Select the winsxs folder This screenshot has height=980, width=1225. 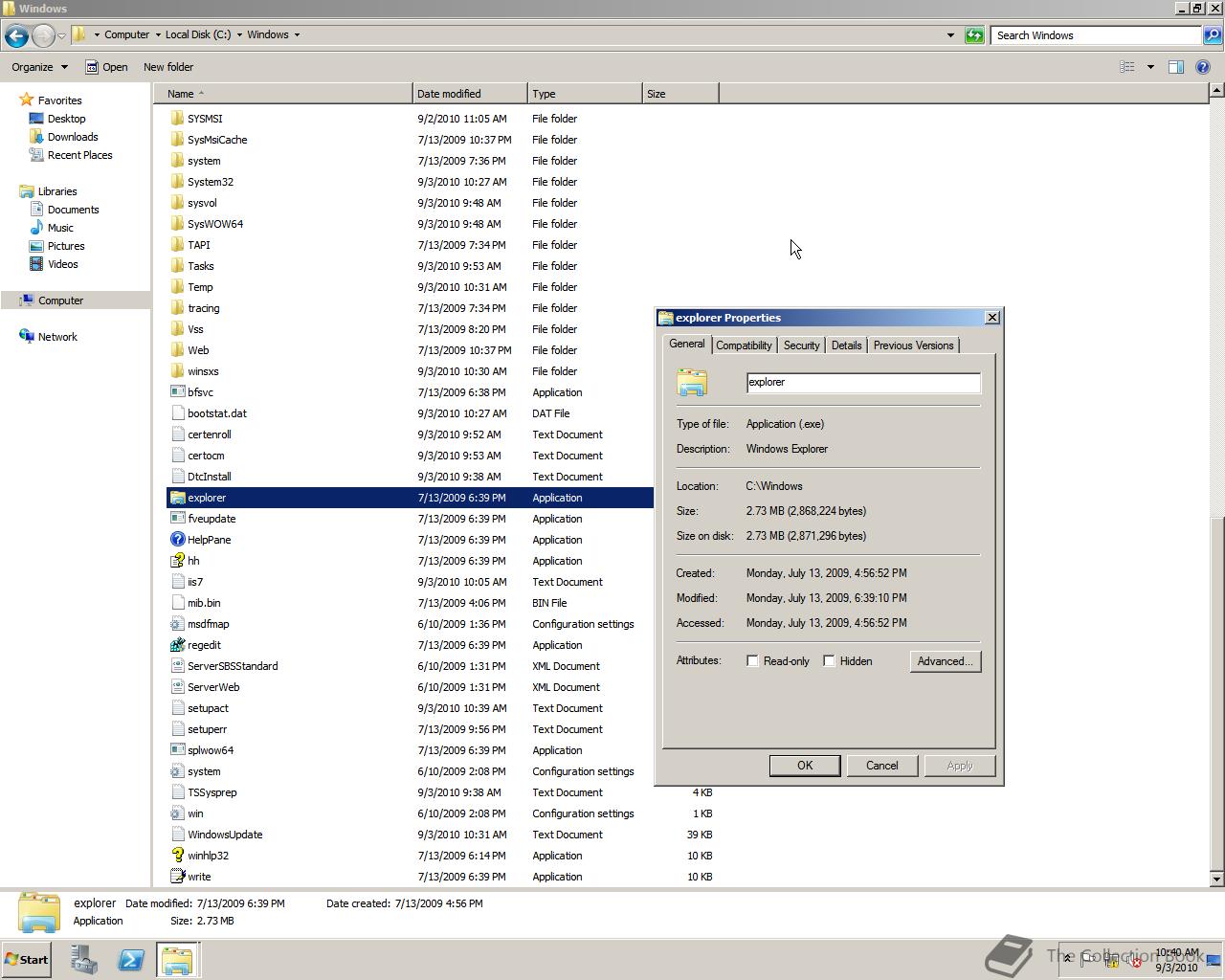pos(203,371)
